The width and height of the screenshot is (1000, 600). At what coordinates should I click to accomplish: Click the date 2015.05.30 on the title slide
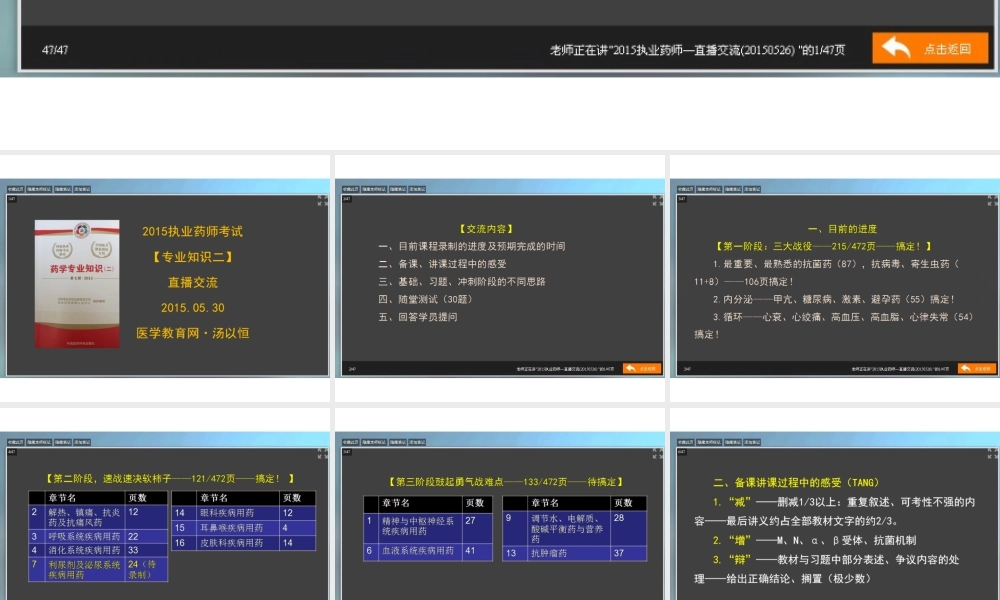[x=193, y=308]
